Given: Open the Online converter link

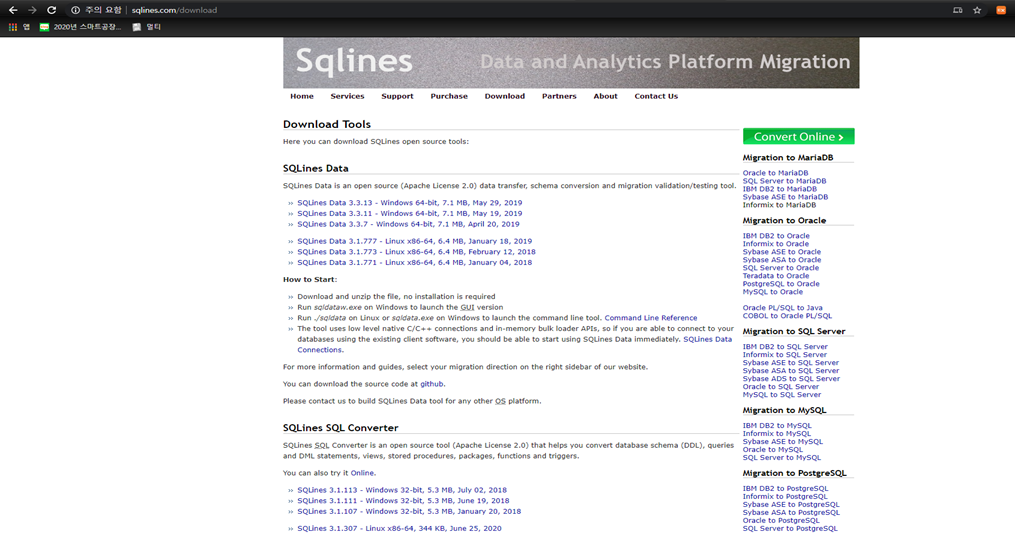Looking at the screenshot, I should click(x=362, y=473).
